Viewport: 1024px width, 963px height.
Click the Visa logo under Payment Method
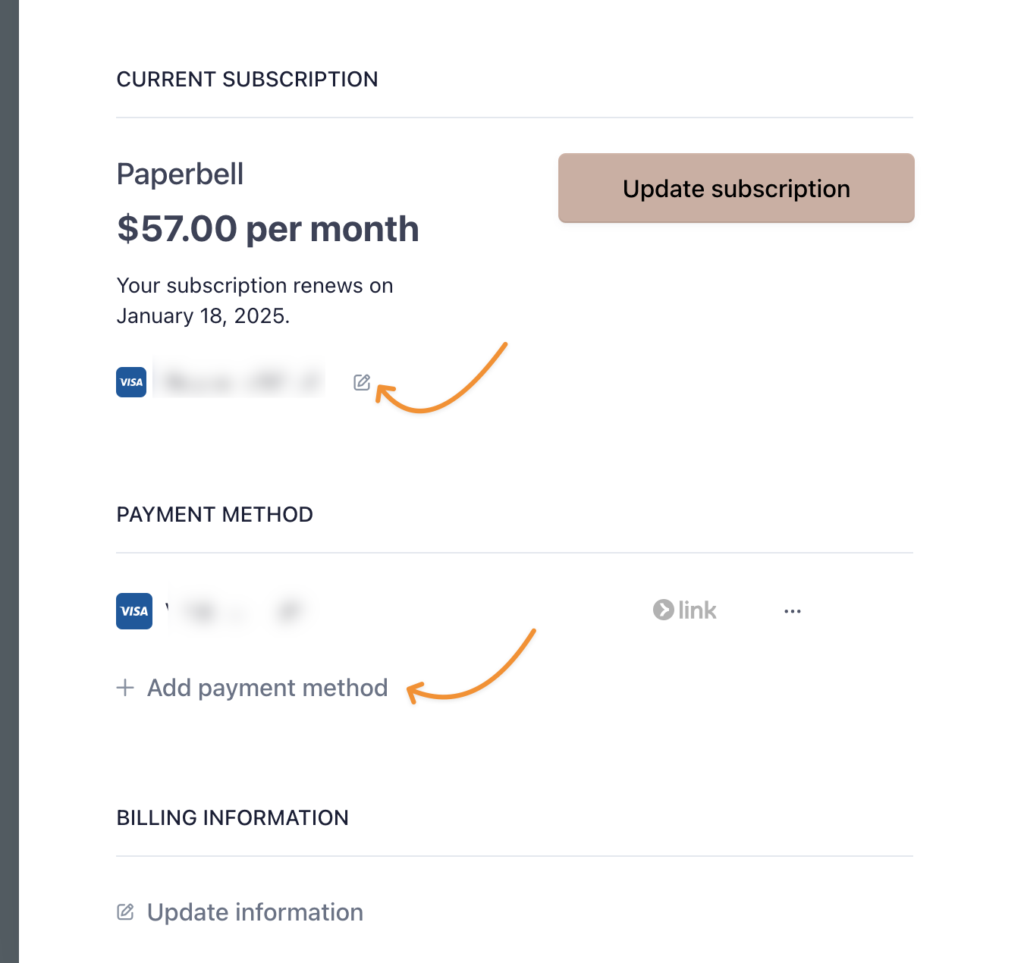(x=134, y=611)
